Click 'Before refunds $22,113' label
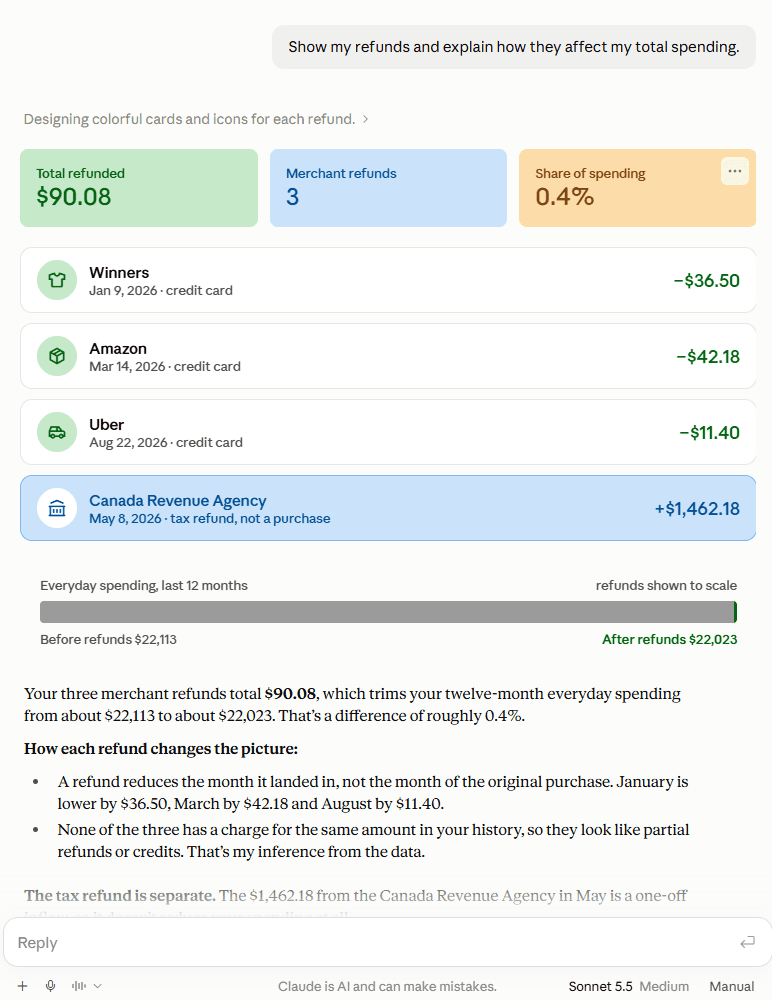This screenshot has height=1000, width=772. pos(108,639)
